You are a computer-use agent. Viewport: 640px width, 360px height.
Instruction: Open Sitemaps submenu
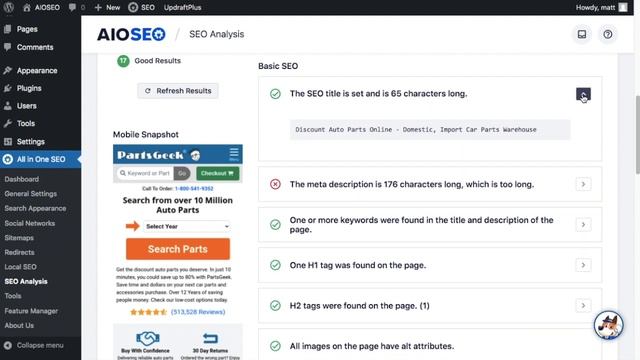(19, 238)
